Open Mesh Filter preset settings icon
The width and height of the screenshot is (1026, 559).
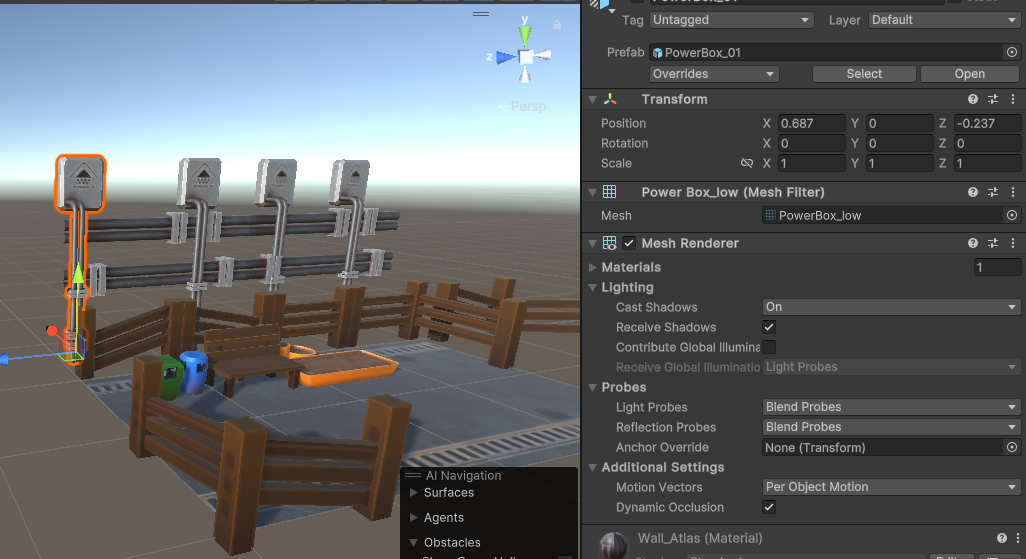[x=993, y=192]
